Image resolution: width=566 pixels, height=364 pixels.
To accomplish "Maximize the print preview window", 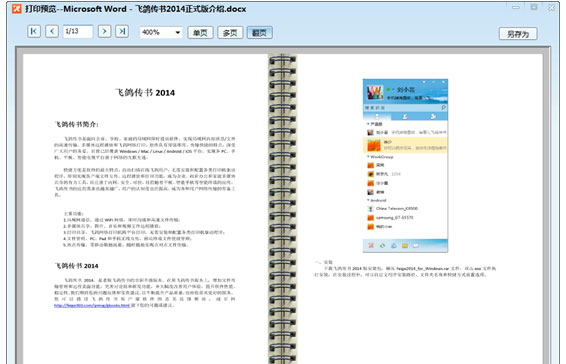I will coord(534,7).
